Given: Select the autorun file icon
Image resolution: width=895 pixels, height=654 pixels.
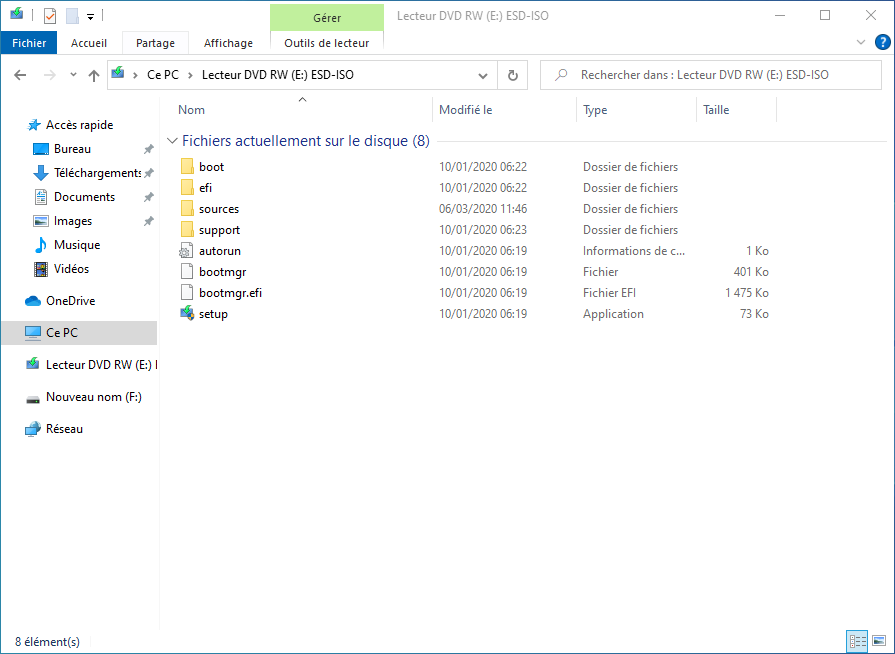Looking at the screenshot, I should click(186, 251).
